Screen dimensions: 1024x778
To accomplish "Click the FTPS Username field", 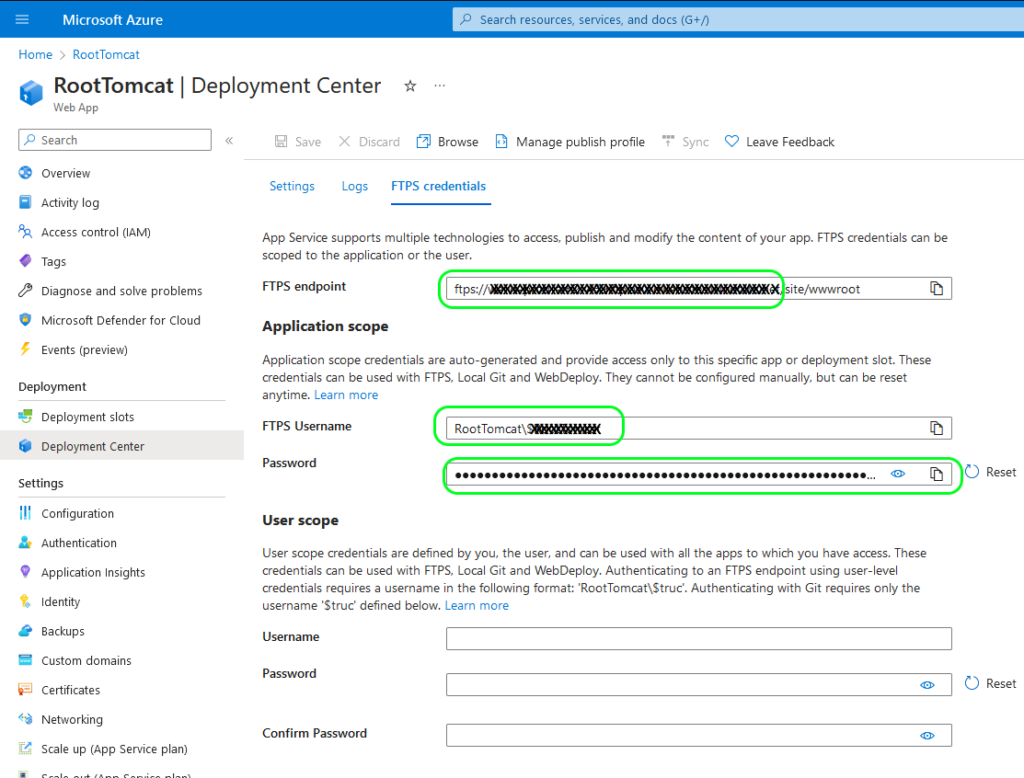I will pyautogui.click(x=699, y=428).
